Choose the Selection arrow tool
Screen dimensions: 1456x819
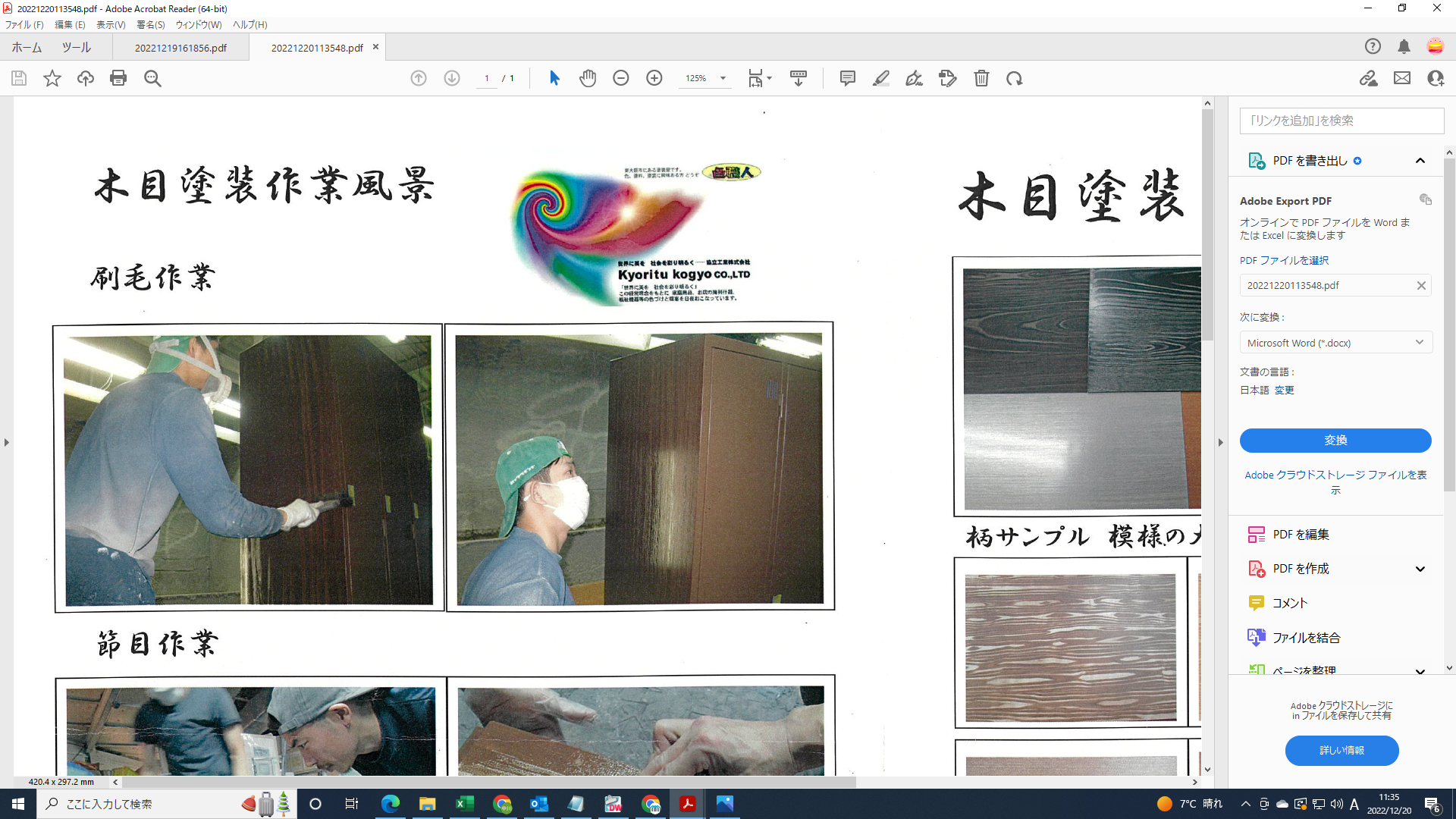554,78
